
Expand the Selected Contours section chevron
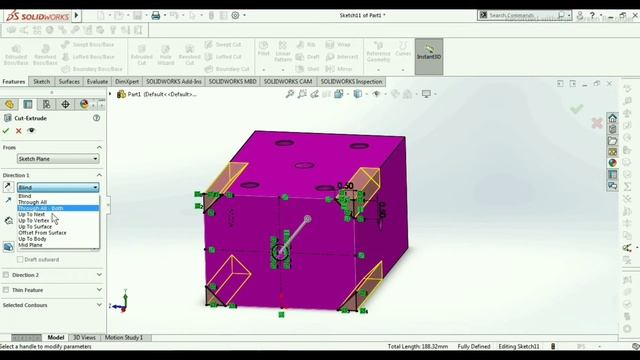tap(99, 305)
